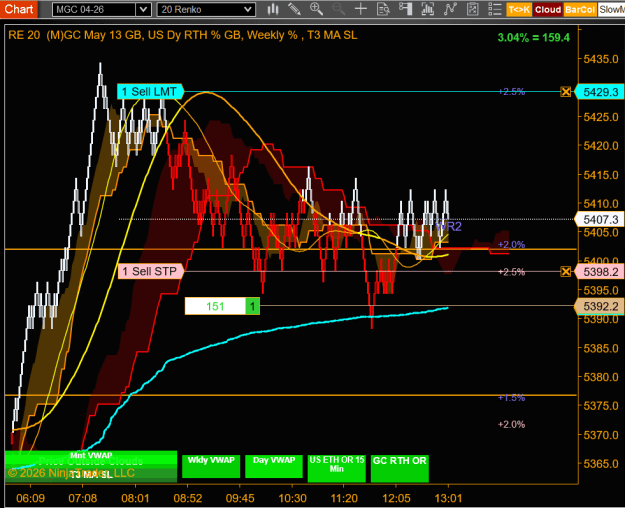Toggle the BarCol toolbar button
The width and height of the screenshot is (625, 508).
tap(580, 10)
